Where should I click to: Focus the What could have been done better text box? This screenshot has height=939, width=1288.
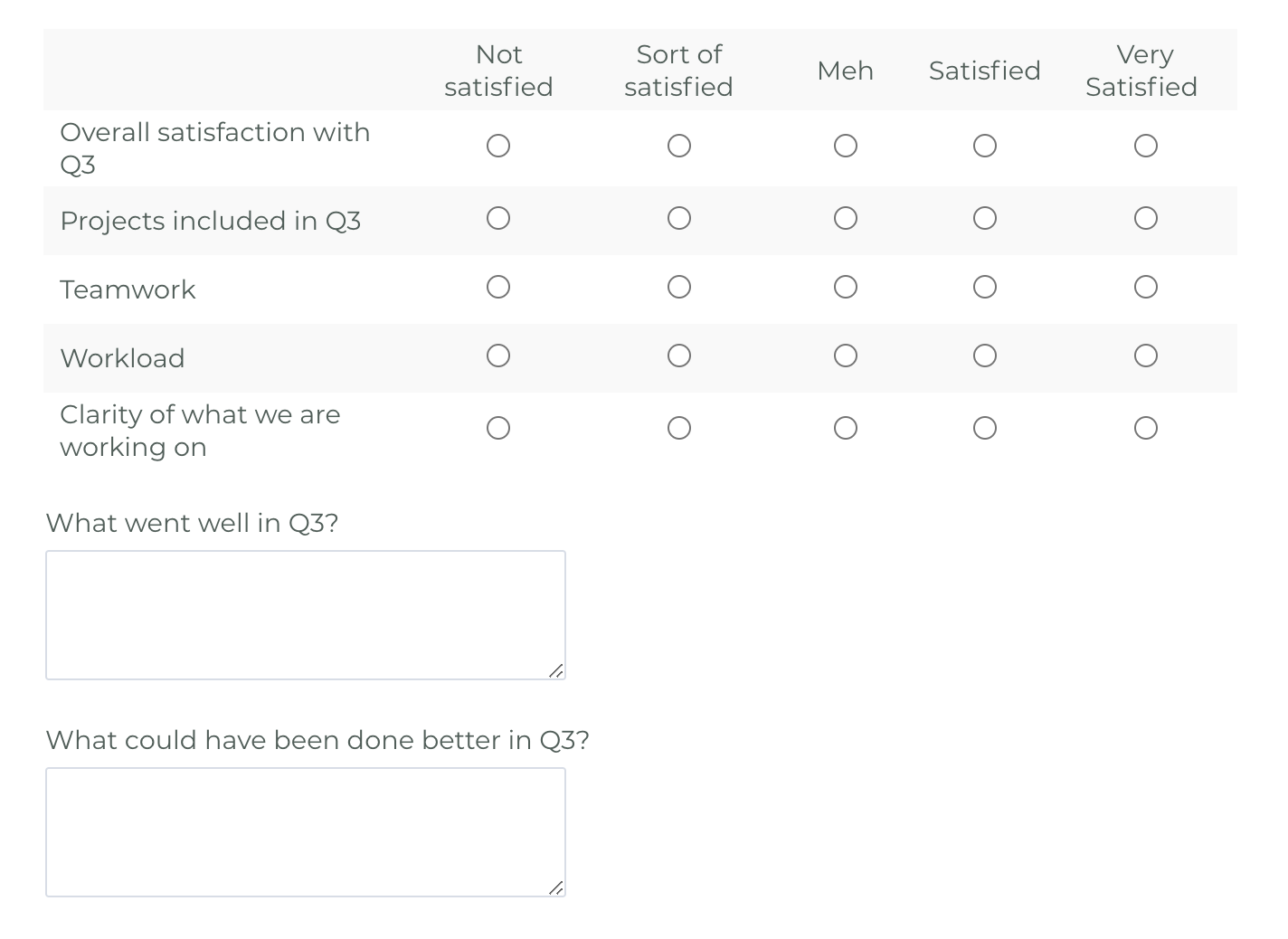[x=306, y=832]
